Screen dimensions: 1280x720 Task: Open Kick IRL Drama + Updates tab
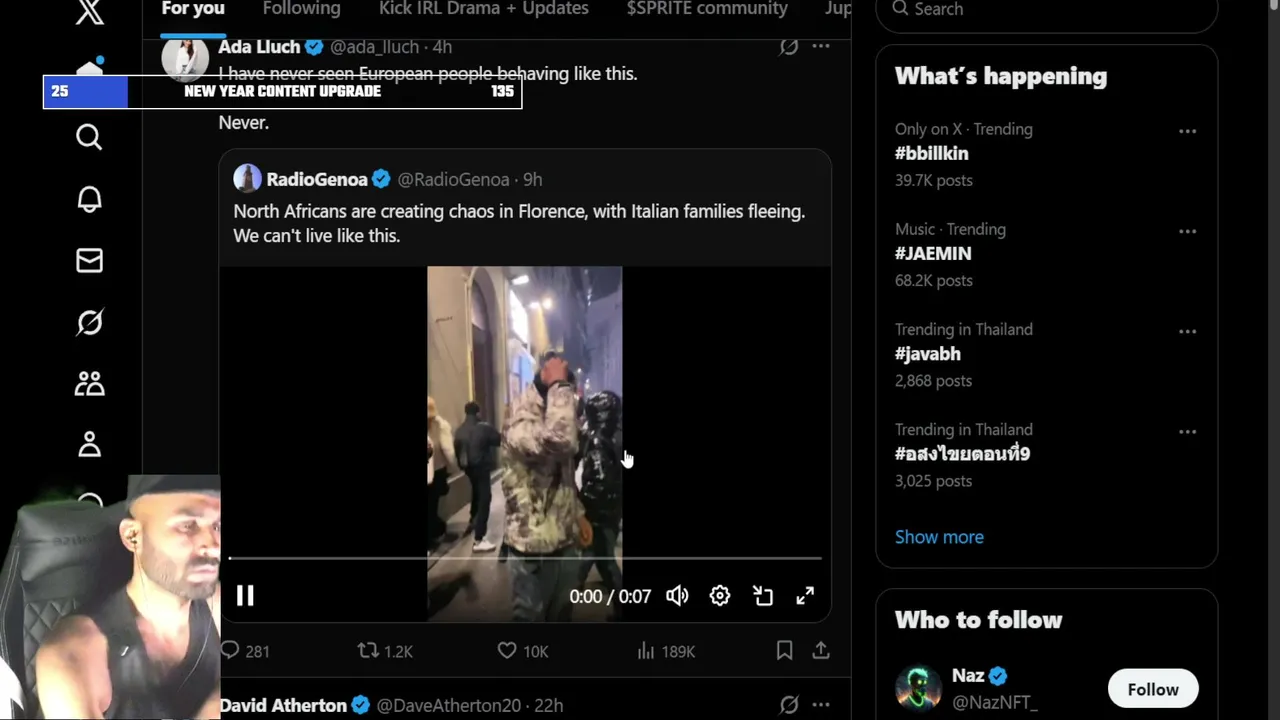click(x=483, y=9)
